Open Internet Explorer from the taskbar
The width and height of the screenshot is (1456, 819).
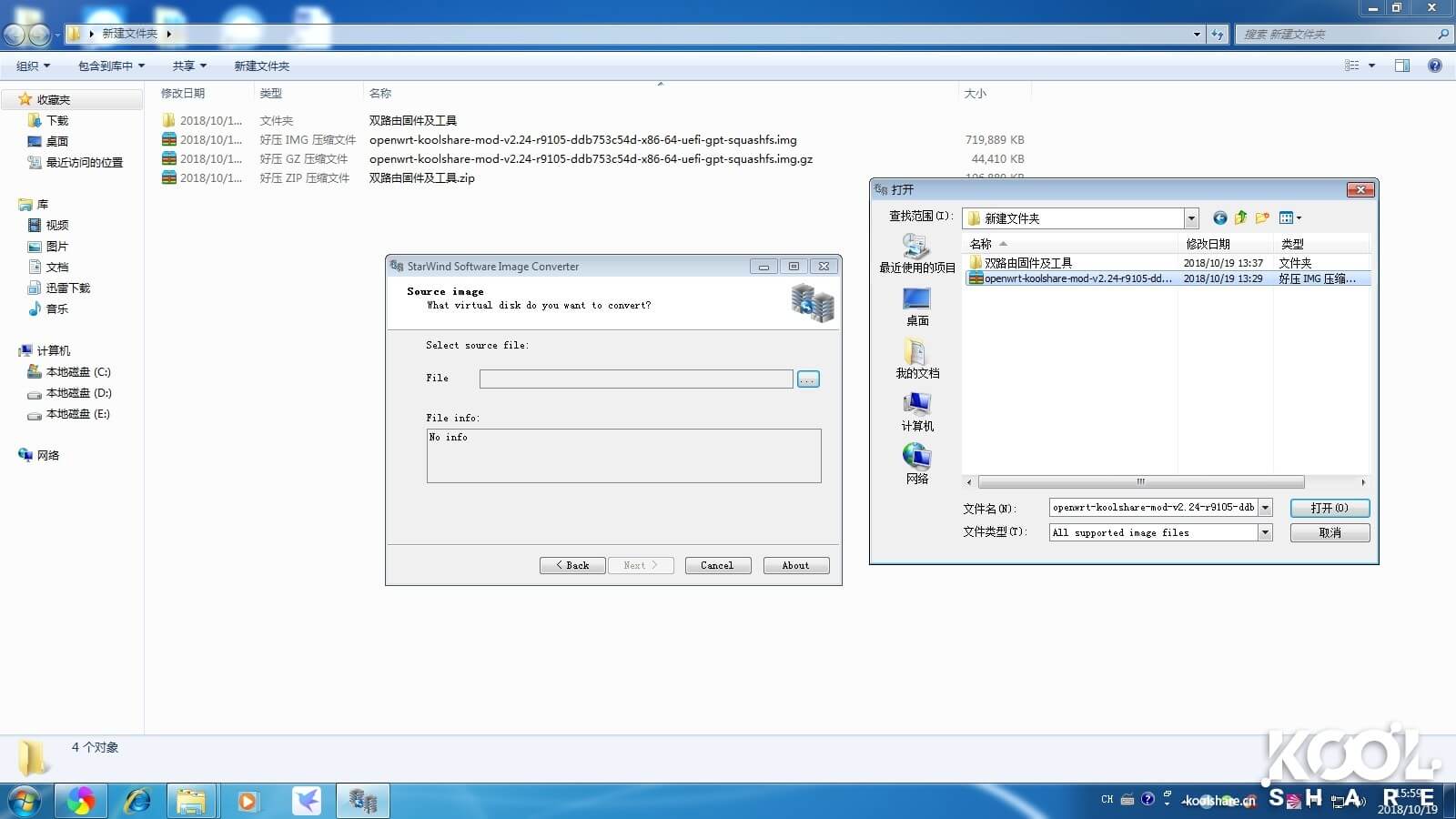click(138, 801)
